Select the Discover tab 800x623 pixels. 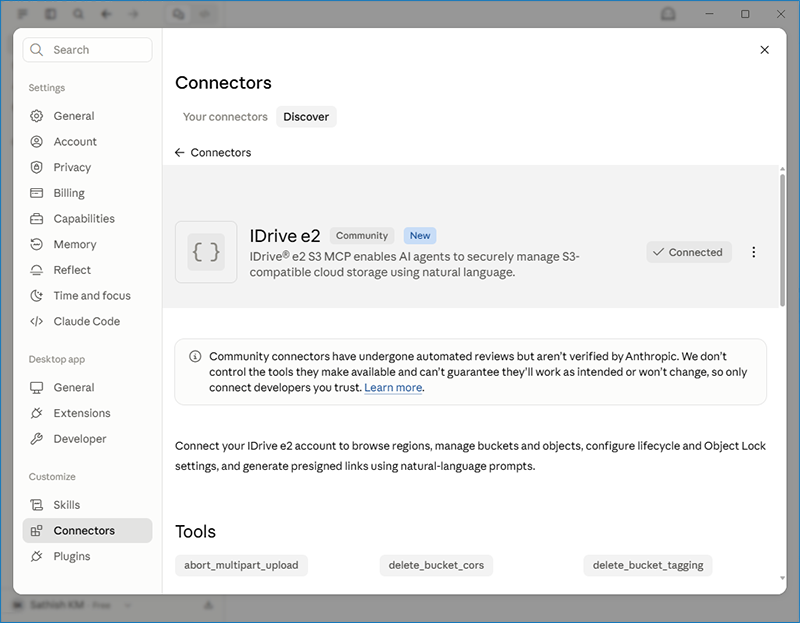pos(306,117)
